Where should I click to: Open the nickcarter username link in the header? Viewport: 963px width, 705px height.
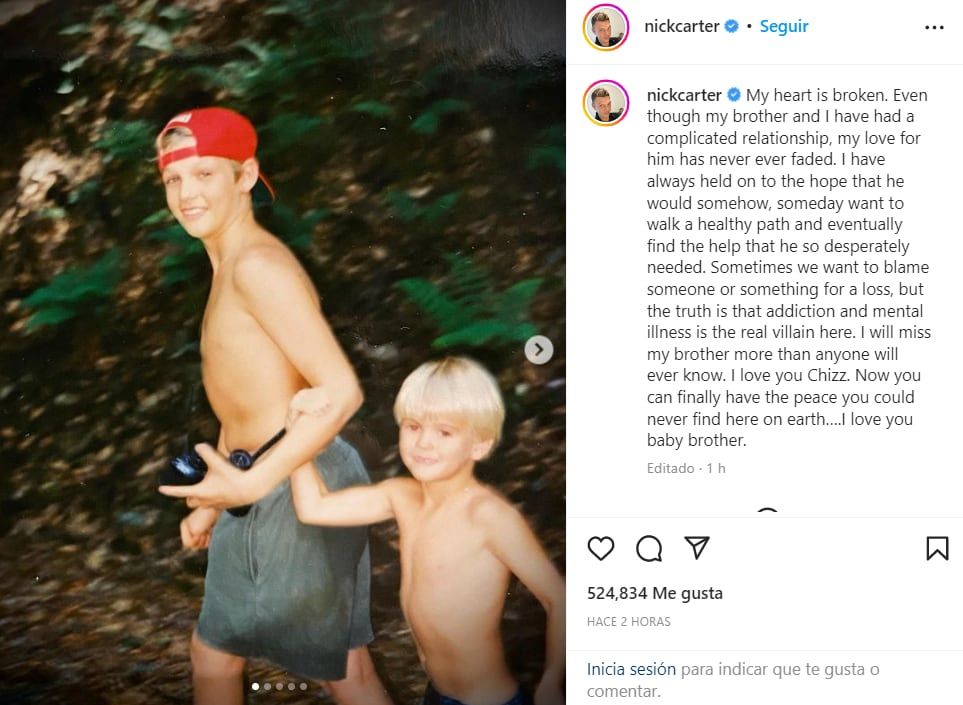(x=683, y=27)
